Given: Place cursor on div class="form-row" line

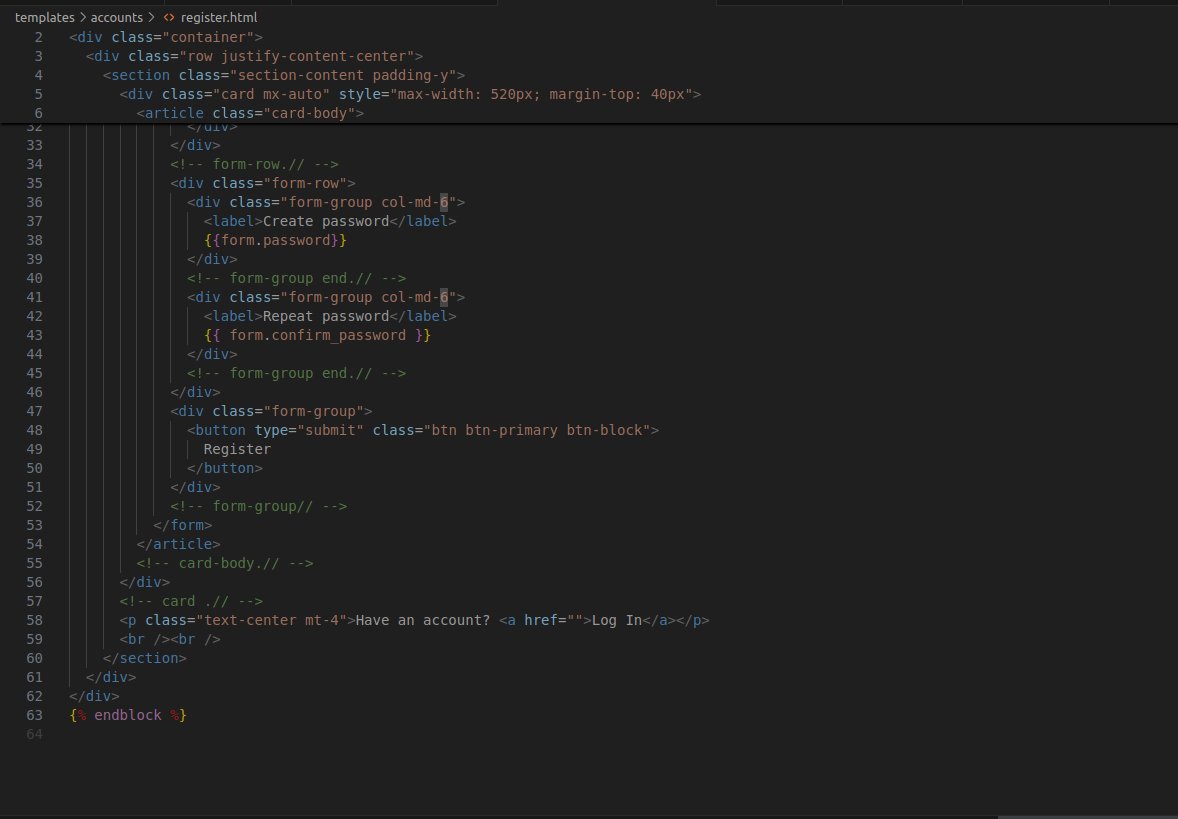Looking at the screenshot, I should click(x=263, y=183).
